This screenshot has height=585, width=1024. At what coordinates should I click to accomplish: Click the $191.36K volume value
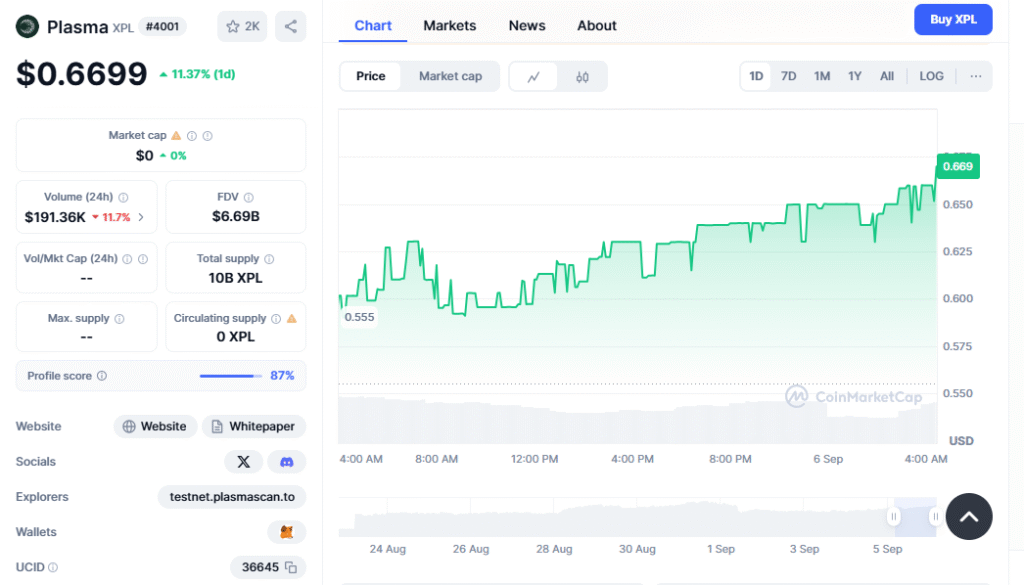click(x=55, y=217)
